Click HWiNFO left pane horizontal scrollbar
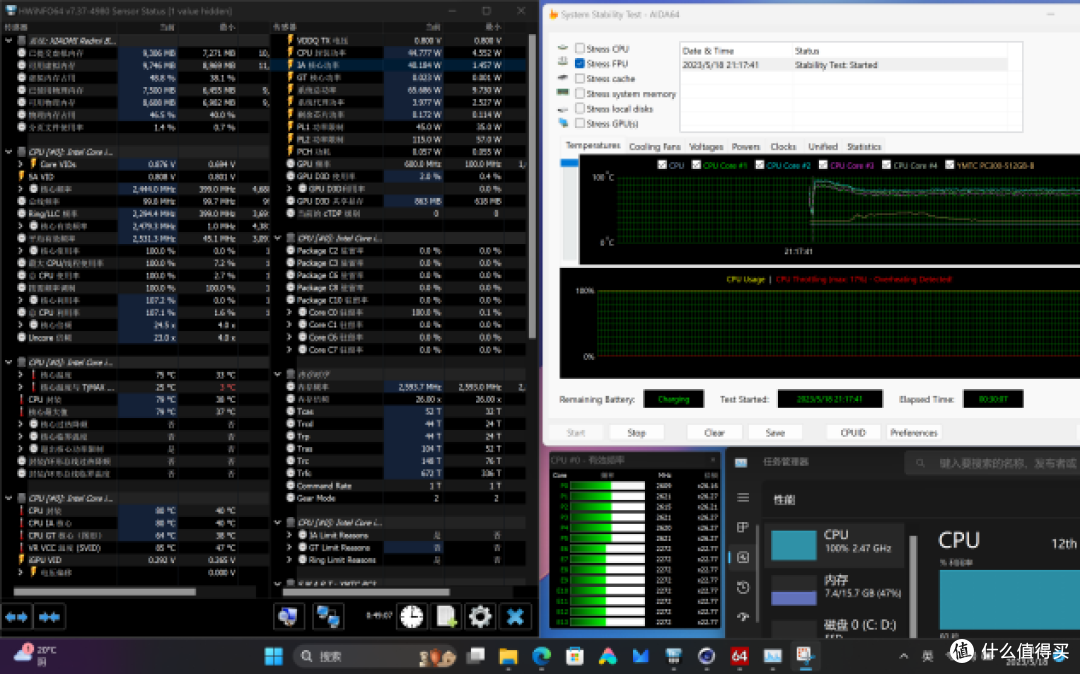1080x674 pixels. click(105, 592)
